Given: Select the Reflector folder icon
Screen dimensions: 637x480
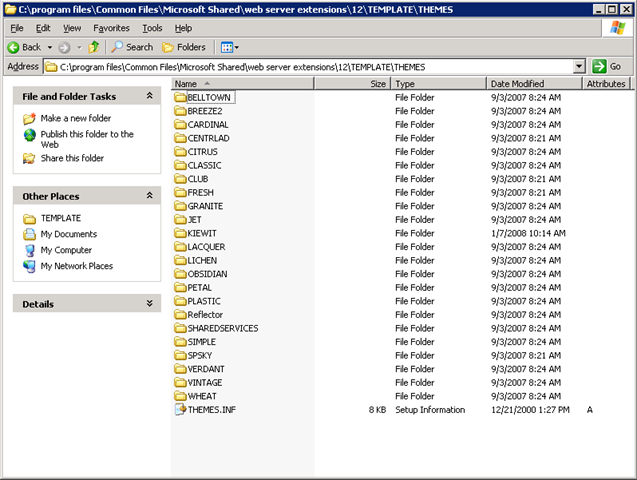Looking at the screenshot, I should (180, 315).
